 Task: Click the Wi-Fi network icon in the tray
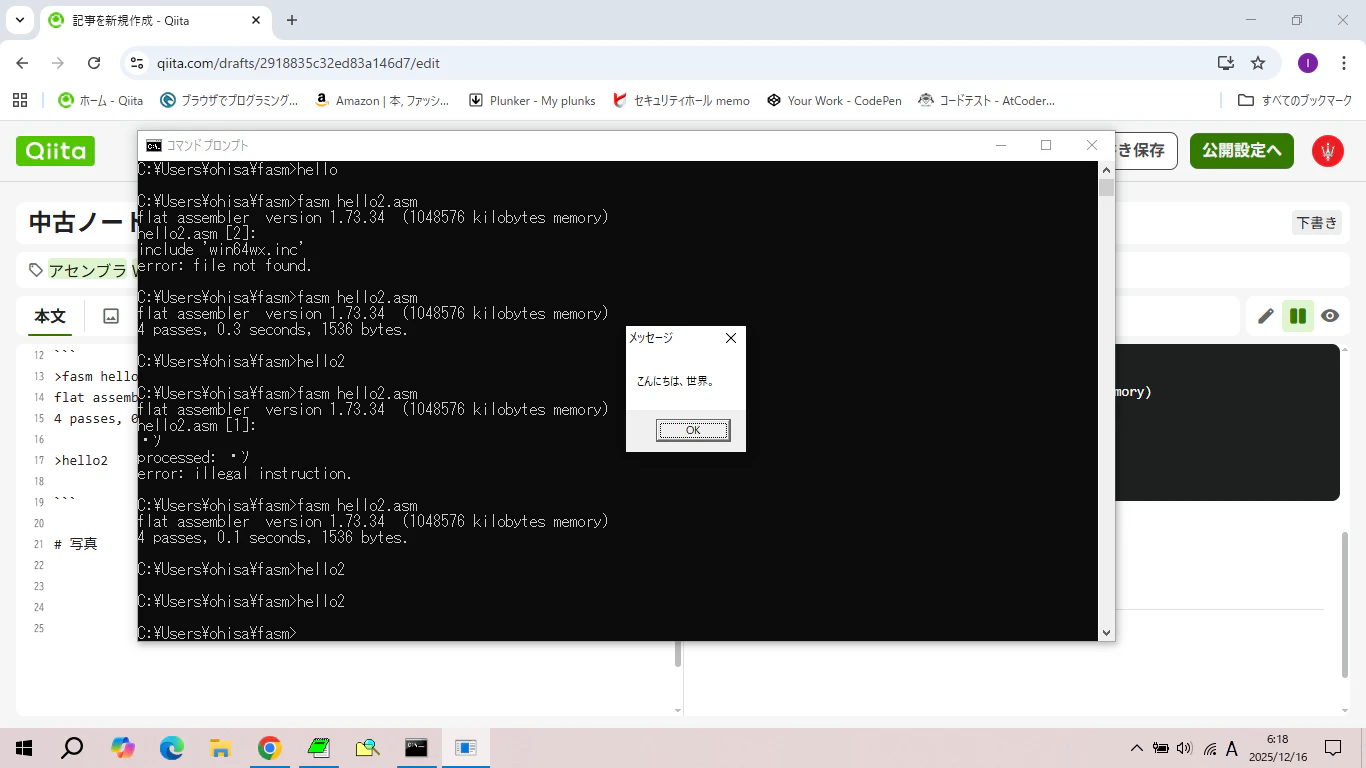[1210, 748]
